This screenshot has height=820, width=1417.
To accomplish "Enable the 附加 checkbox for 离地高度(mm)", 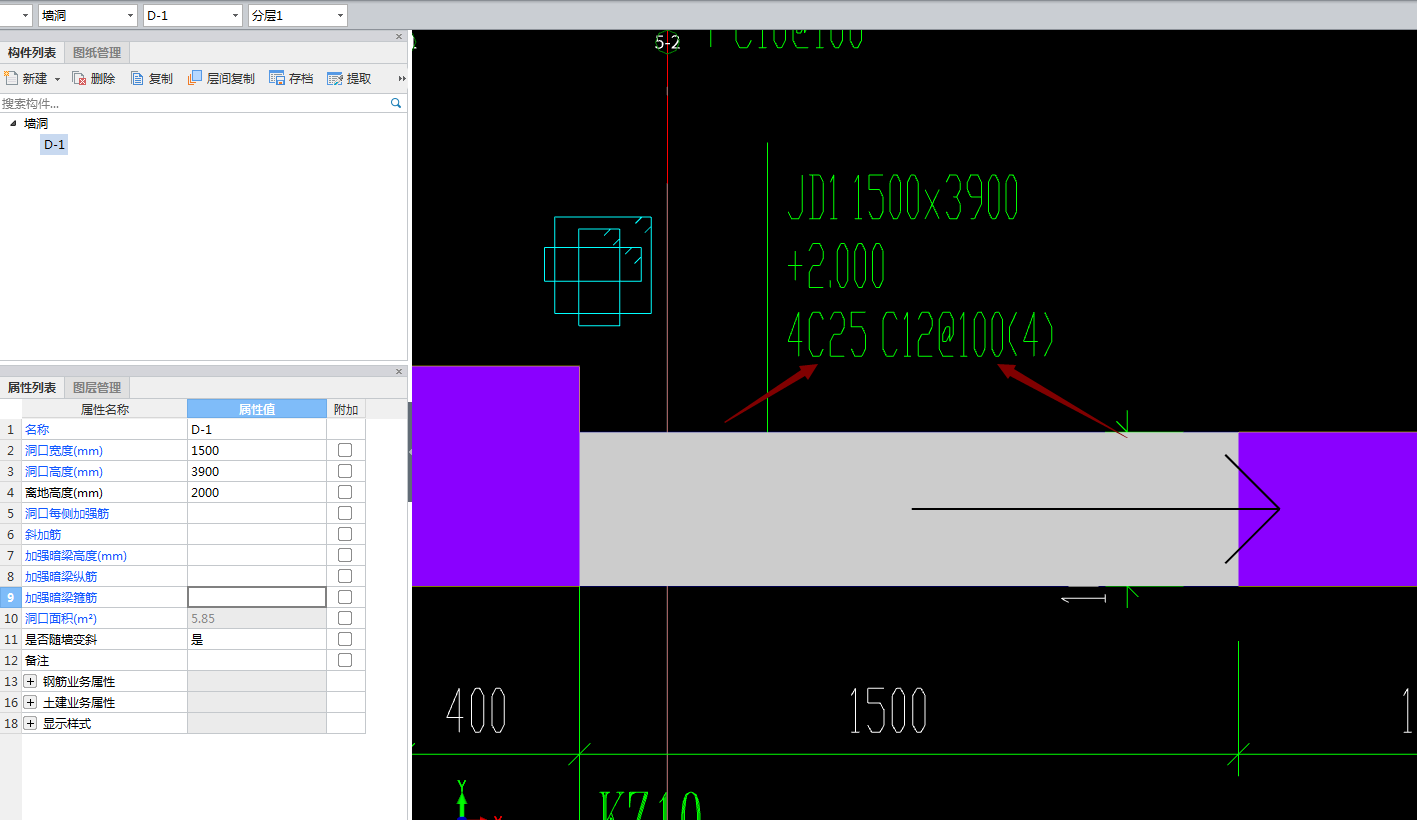I will pyautogui.click(x=345, y=492).
